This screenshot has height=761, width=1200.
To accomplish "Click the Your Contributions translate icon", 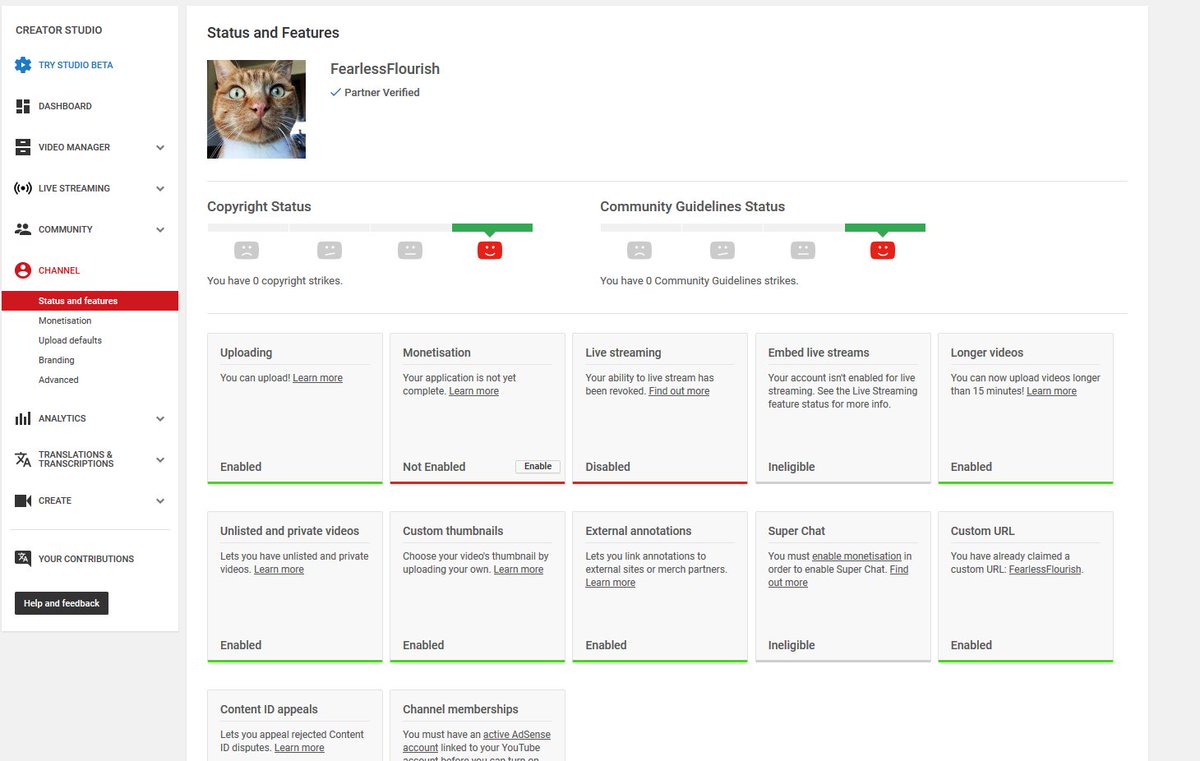I will (x=23, y=558).
